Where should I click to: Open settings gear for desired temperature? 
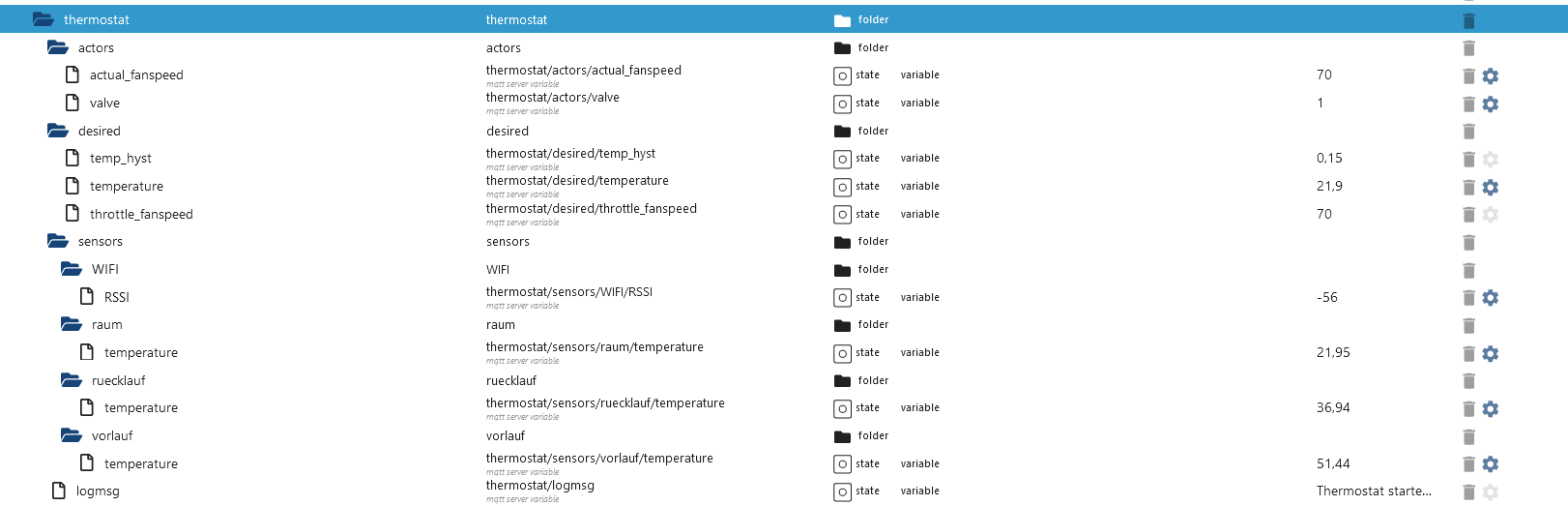click(x=1490, y=187)
